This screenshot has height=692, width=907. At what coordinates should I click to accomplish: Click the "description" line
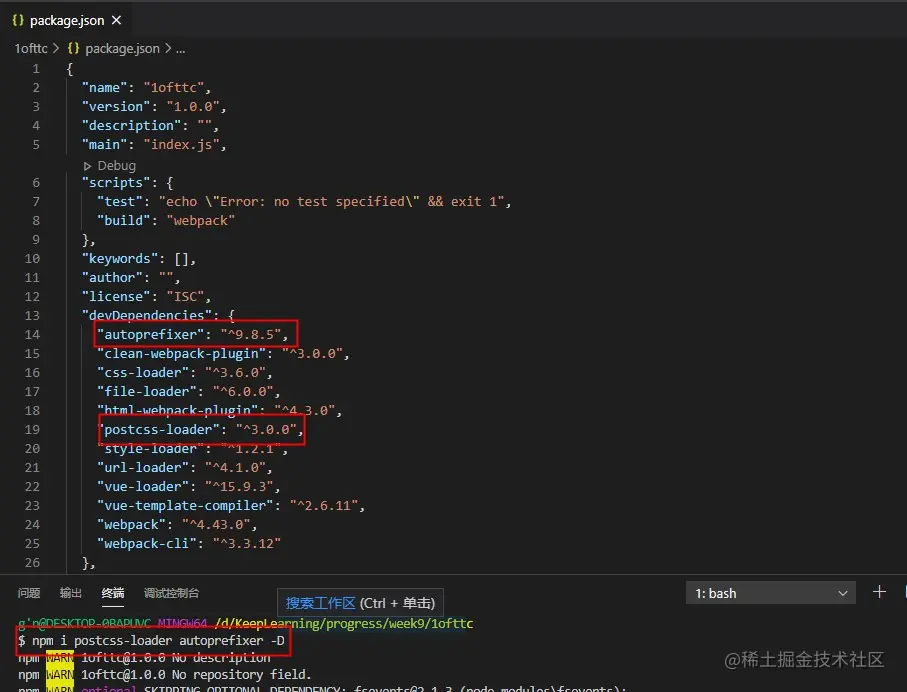point(150,126)
